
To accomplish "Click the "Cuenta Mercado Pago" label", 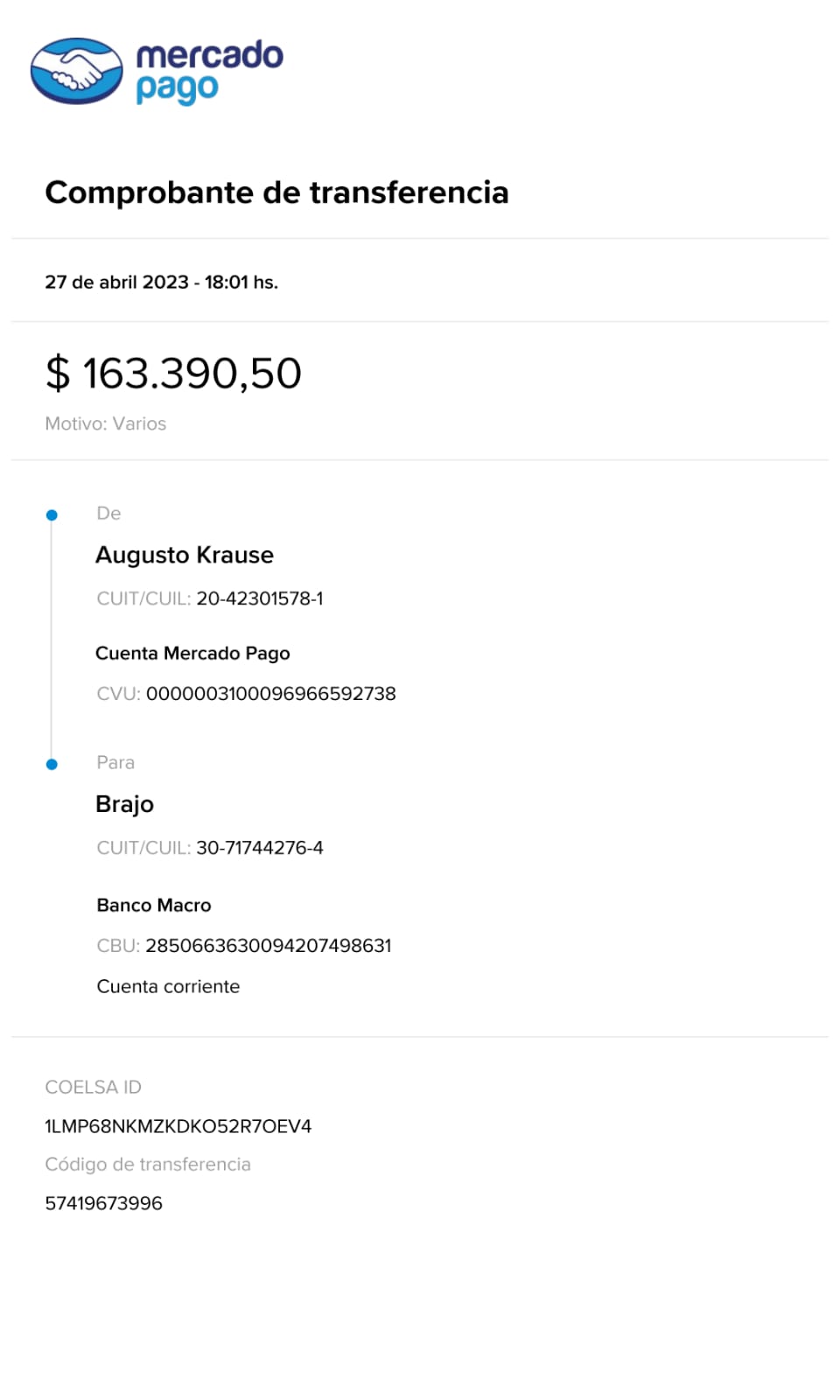I will (192, 654).
